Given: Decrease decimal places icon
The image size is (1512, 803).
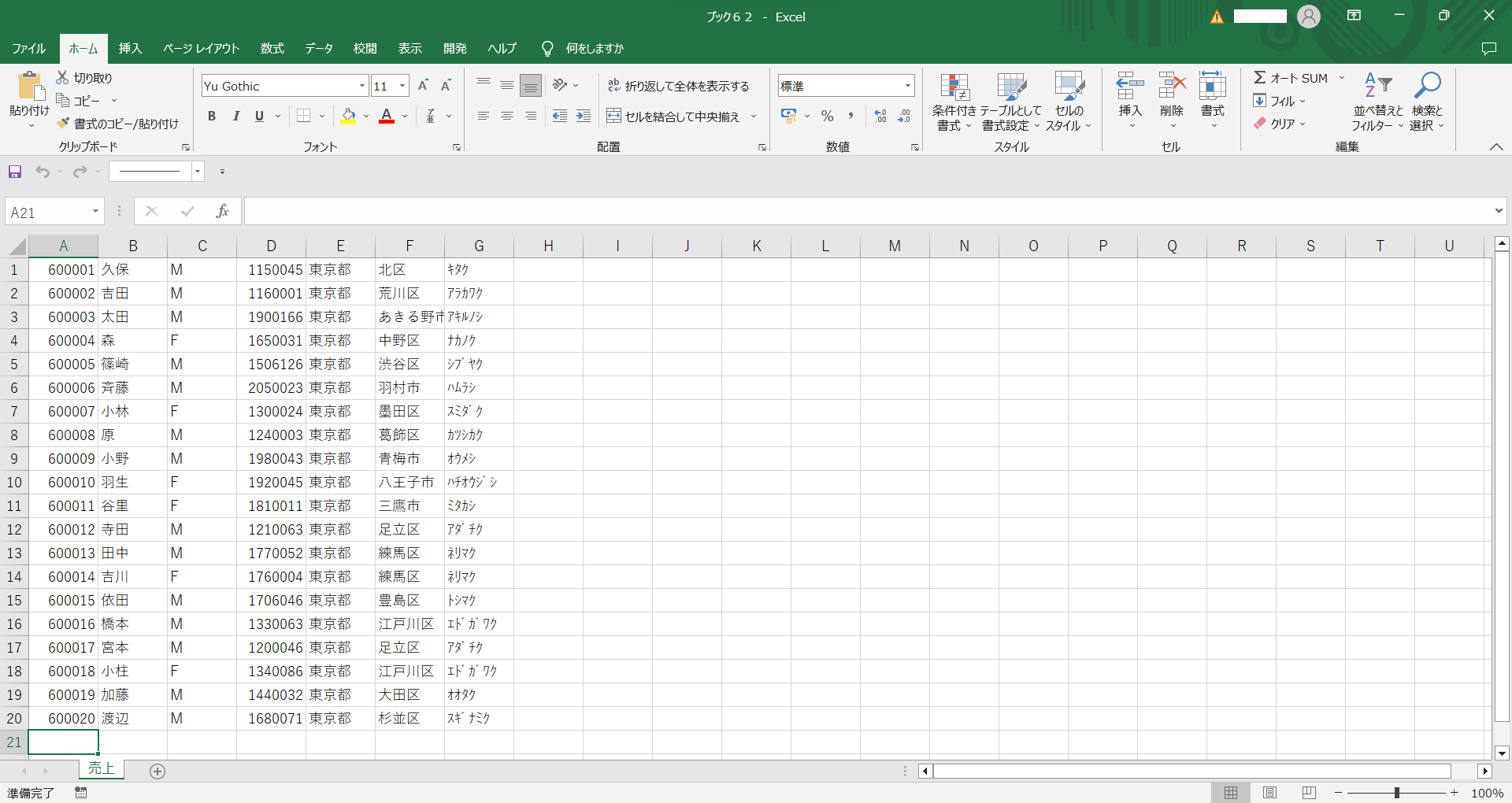Looking at the screenshot, I should (904, 117).
